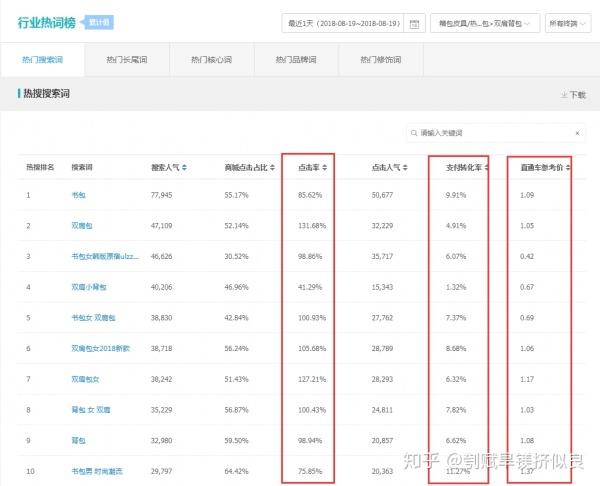Click the 搜索词 column header
Image resolution: width=600 pixels, height=486 pixels.
(82, 167)
